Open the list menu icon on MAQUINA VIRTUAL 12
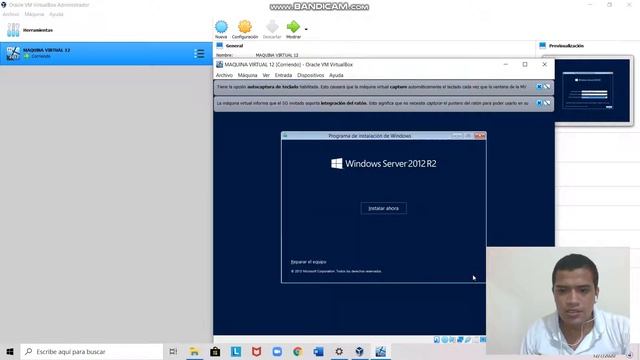Screen dimensions: 640x360 (199, 53)
